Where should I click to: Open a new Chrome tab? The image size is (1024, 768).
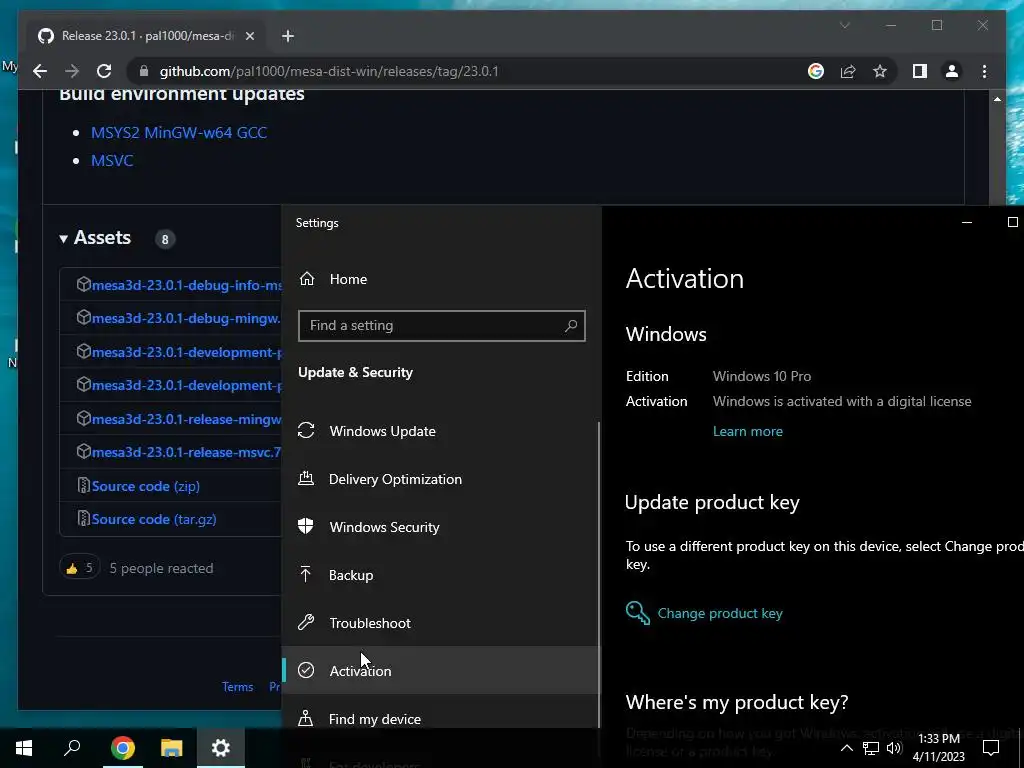288,36
